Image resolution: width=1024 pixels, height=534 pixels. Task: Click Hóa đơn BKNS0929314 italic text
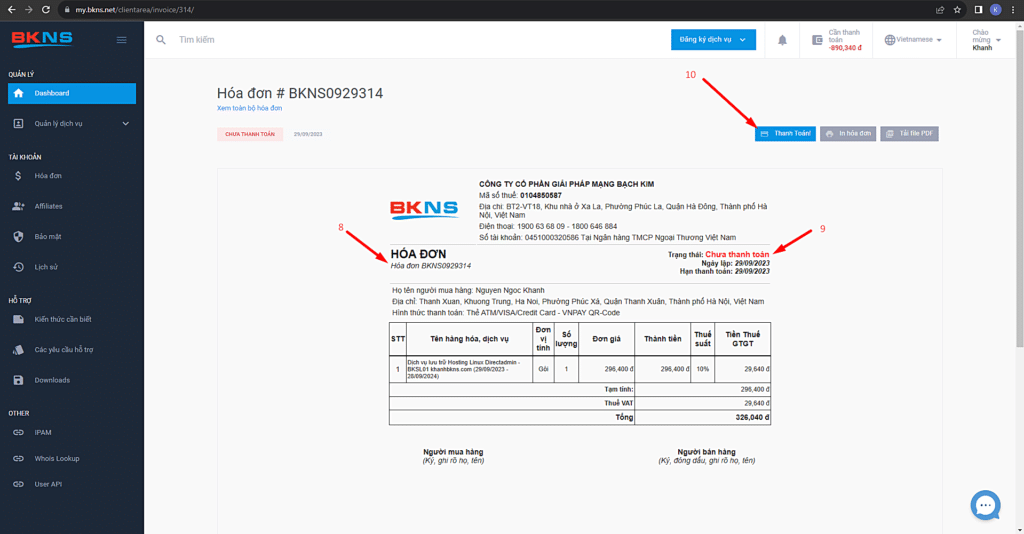pos(430,266)
